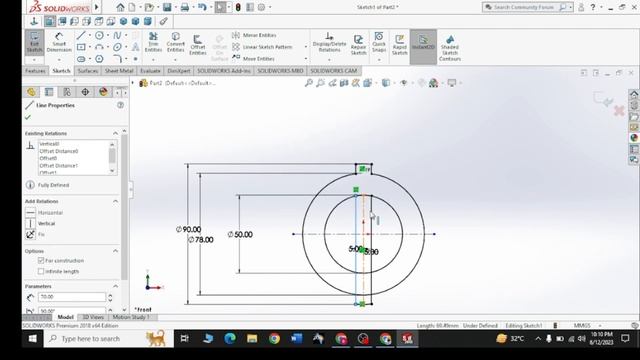Open FeatureManager design tree tab

click(x=31, y=92)
